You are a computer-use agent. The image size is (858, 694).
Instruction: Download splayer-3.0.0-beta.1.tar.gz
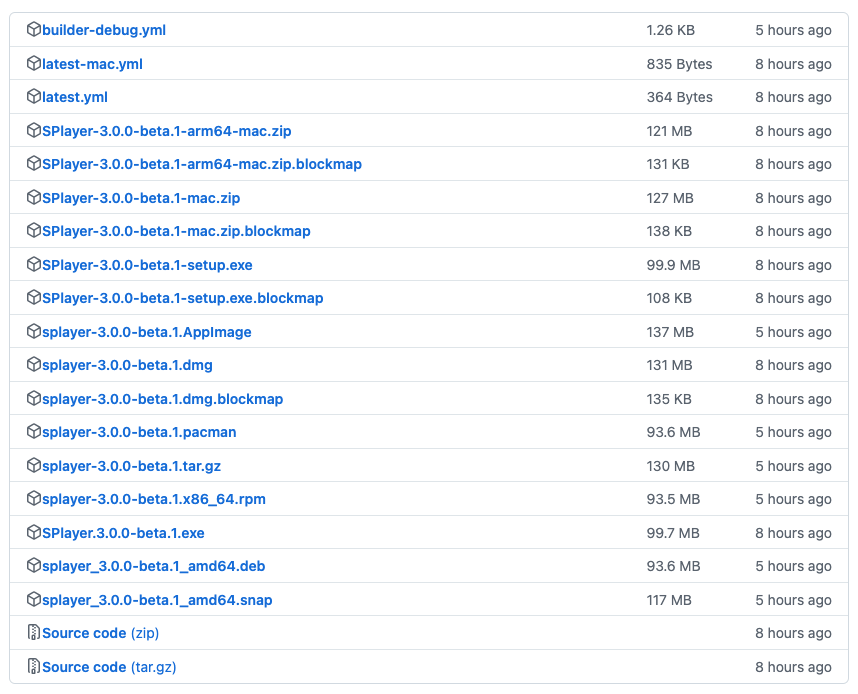click(131, 466)
